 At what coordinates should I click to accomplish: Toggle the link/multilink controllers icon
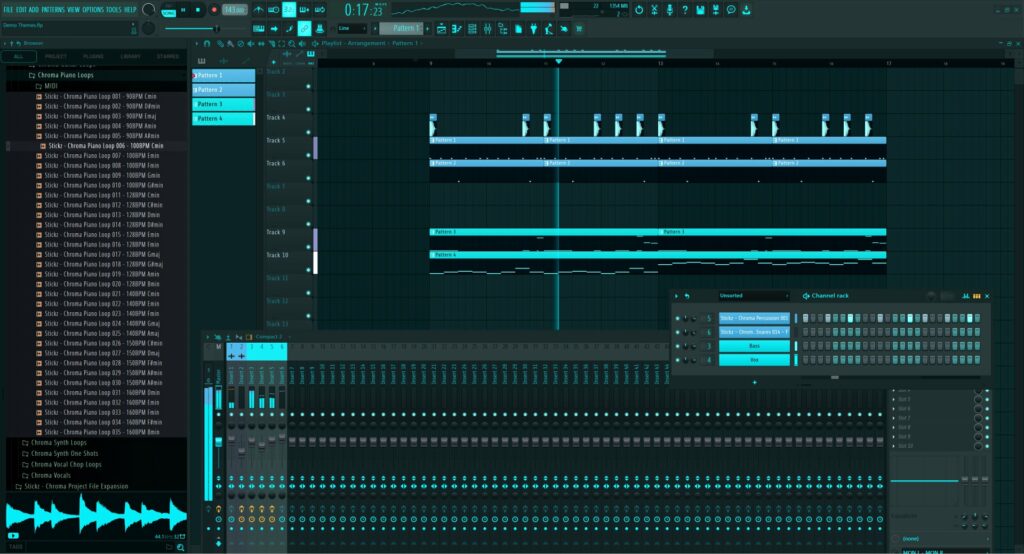pyautogui.click(x=304, y=29)
